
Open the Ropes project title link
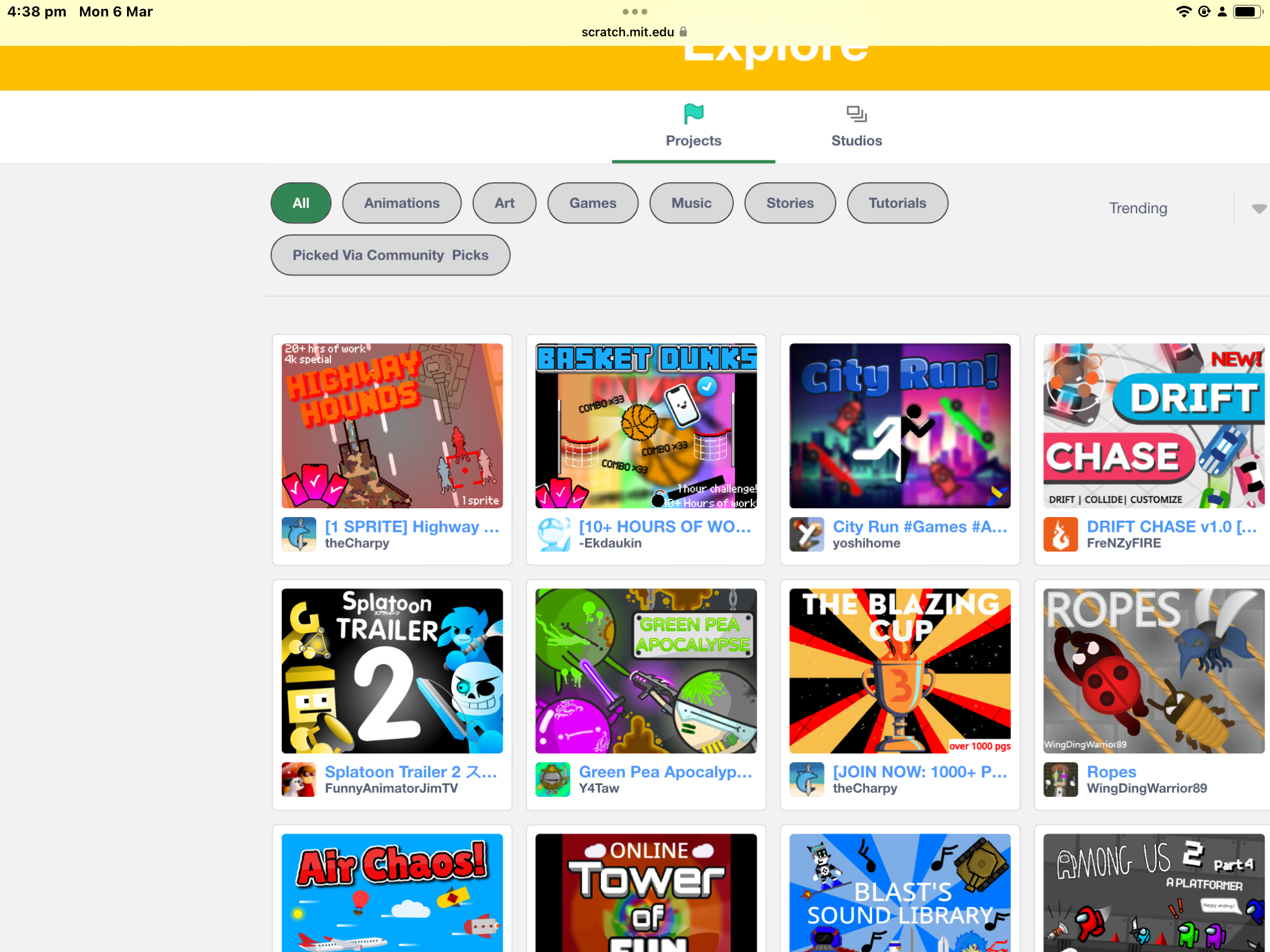(x=1111, y=771)
